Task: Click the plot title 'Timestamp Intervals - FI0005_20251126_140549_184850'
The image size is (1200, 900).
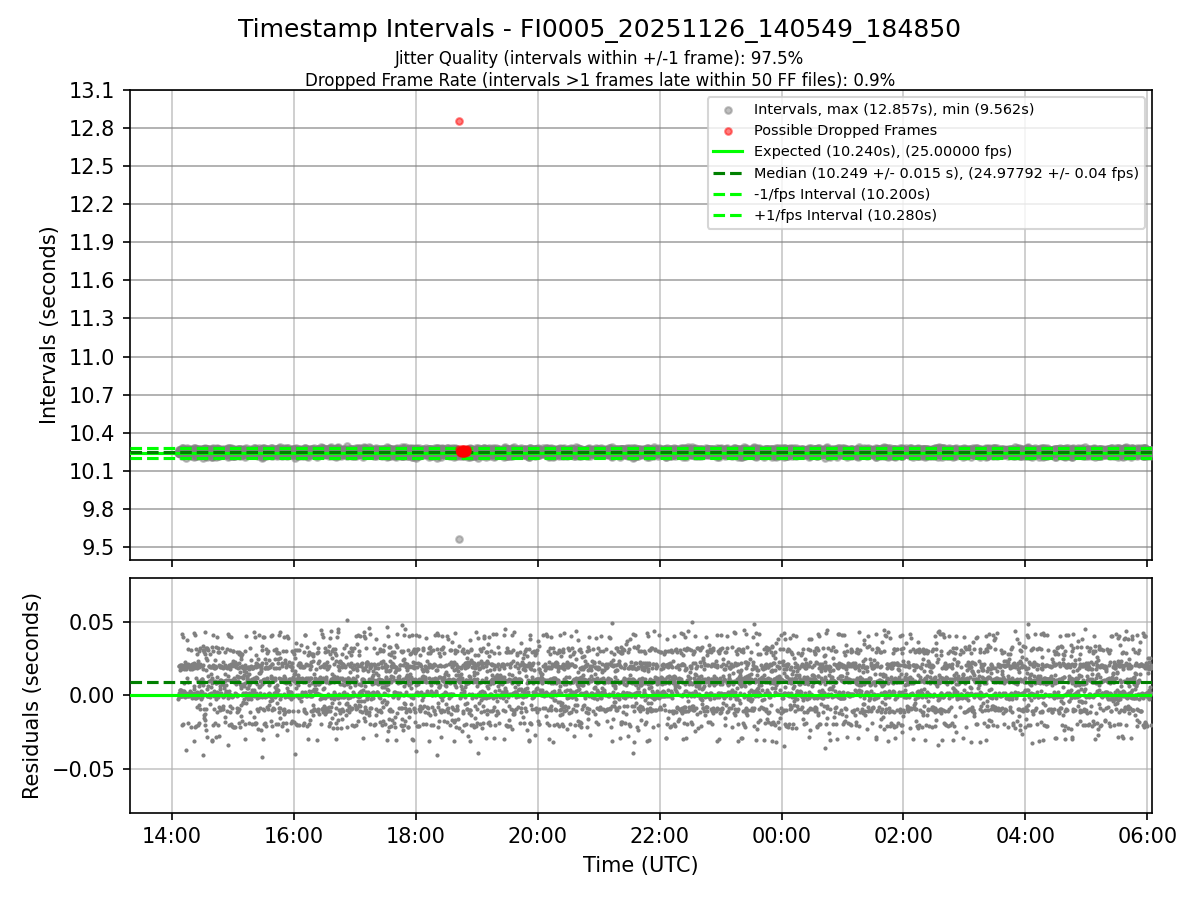Action: point(599,29)
